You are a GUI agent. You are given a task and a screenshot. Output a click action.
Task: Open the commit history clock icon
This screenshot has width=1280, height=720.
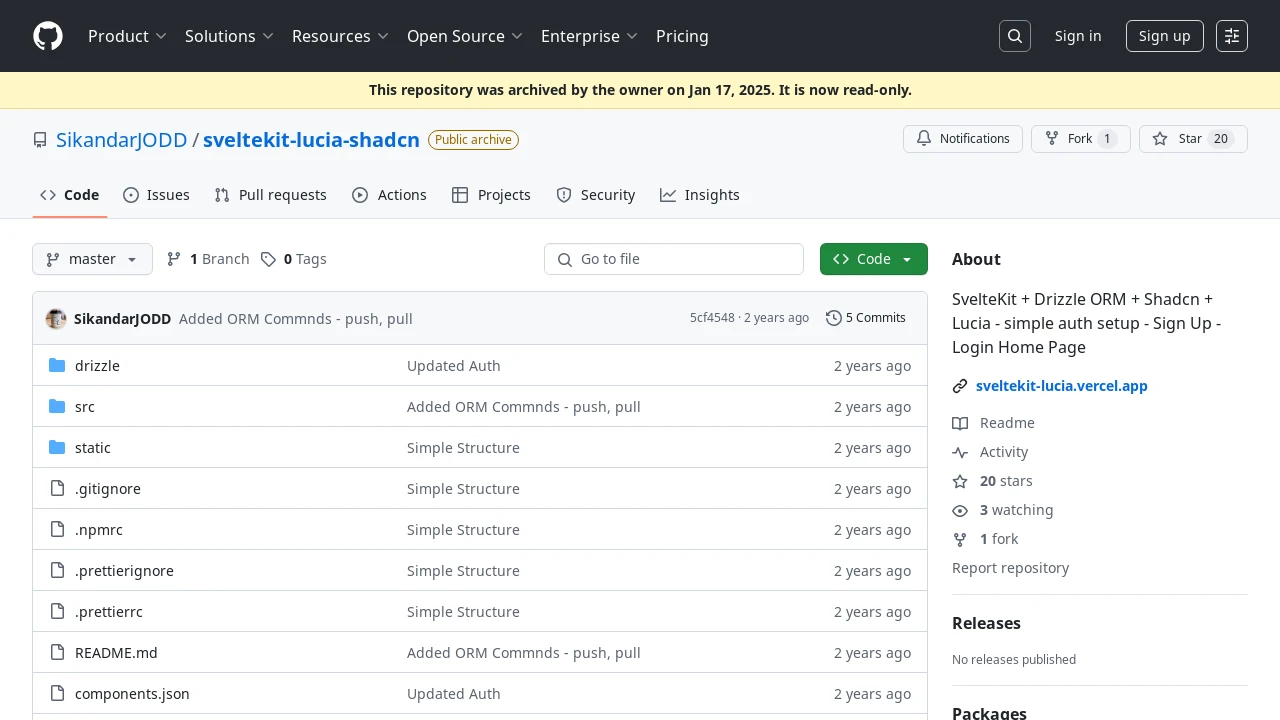(834, 318)
